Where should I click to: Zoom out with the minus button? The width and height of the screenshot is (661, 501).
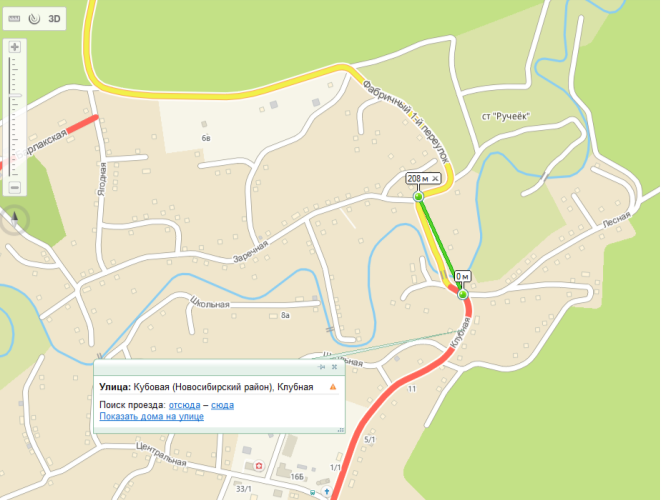[15, 187]
